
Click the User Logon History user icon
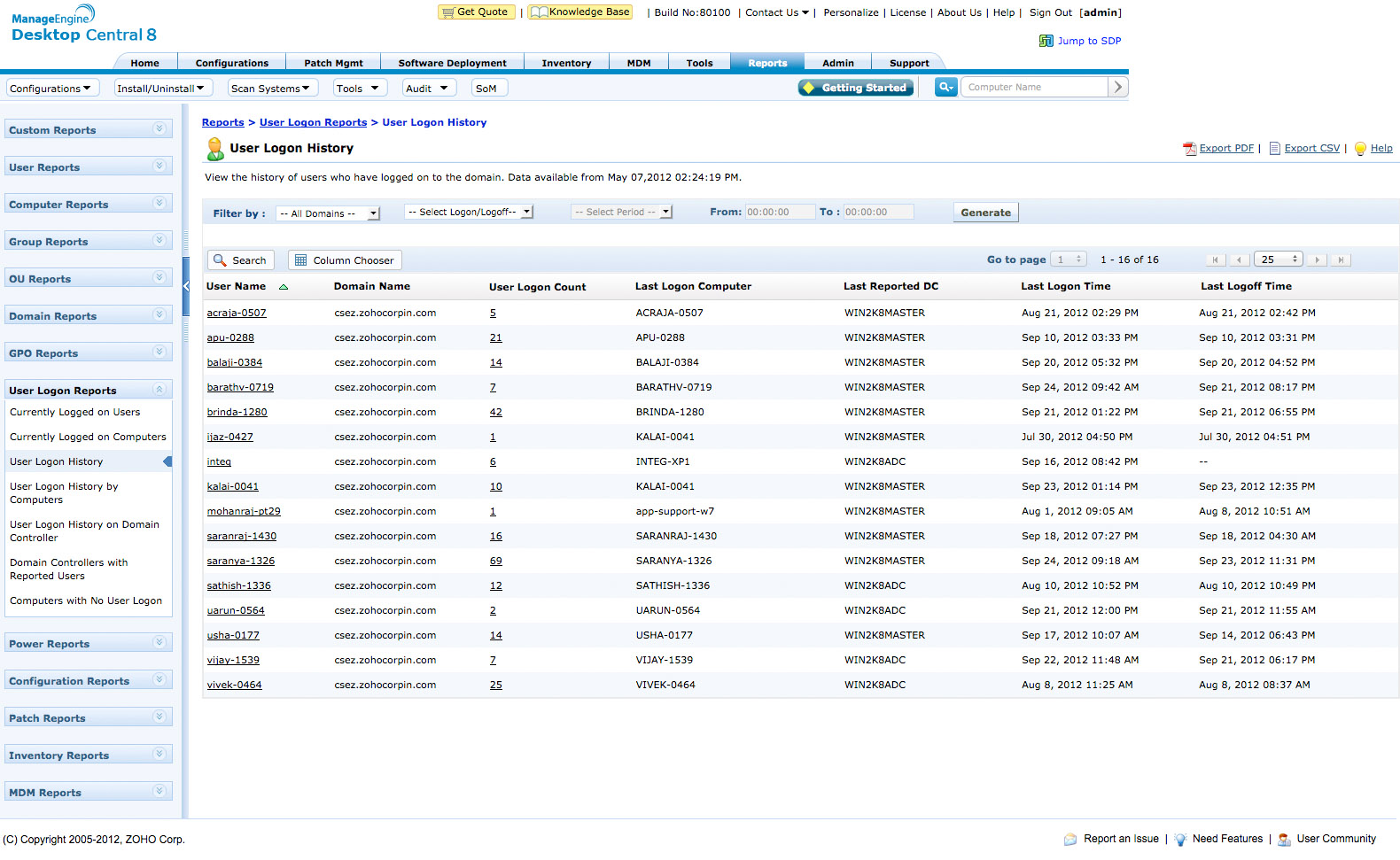point(215,149)
